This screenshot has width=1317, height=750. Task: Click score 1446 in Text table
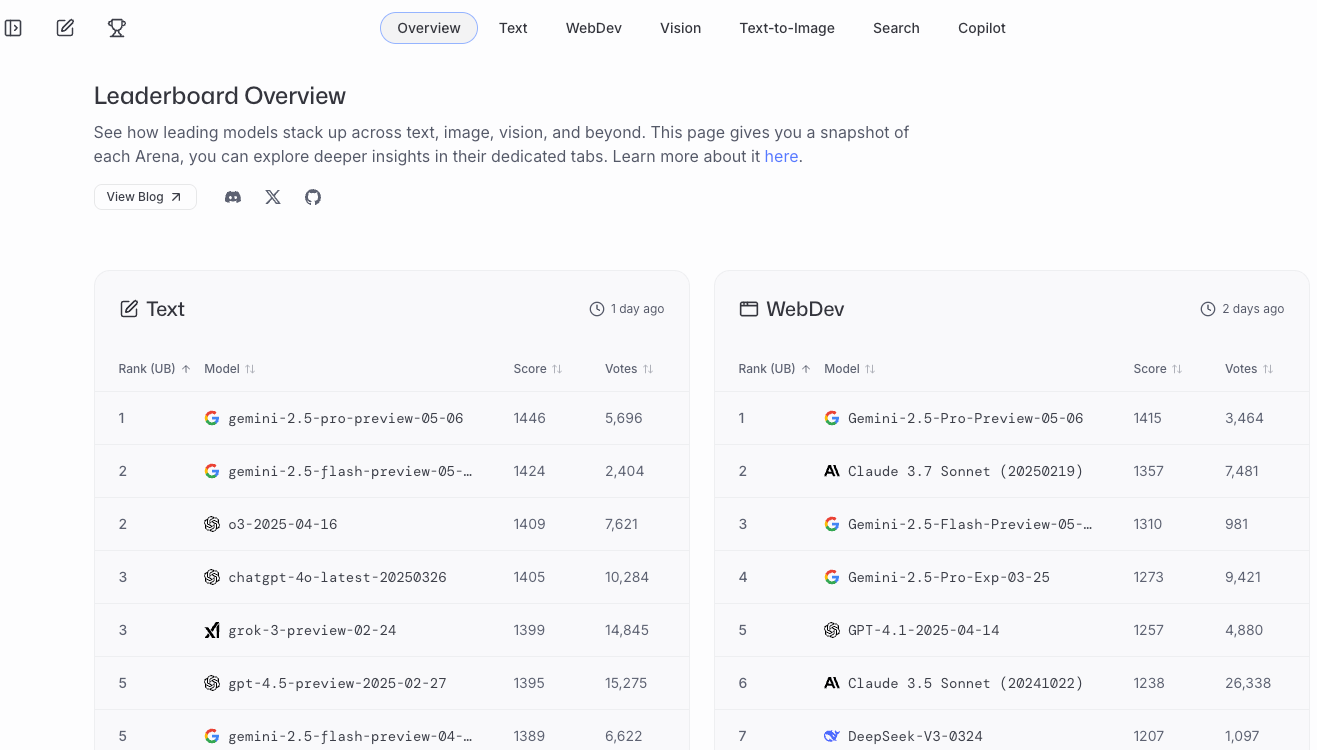point(529,418)
